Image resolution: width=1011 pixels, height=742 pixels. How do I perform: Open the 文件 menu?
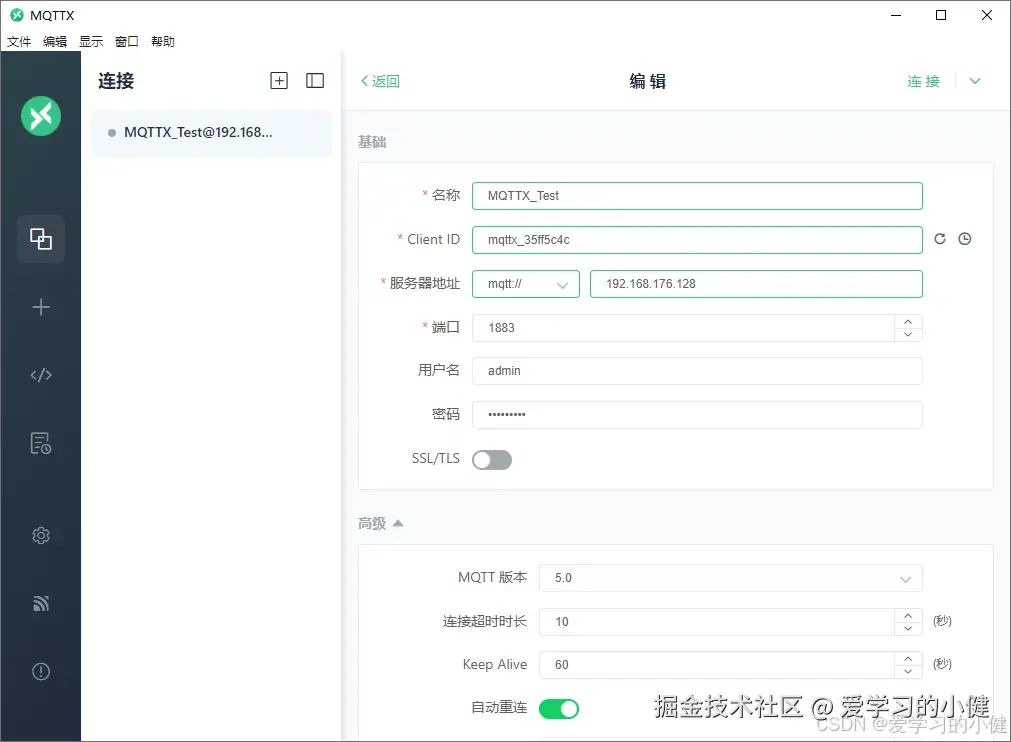[19, 41]
